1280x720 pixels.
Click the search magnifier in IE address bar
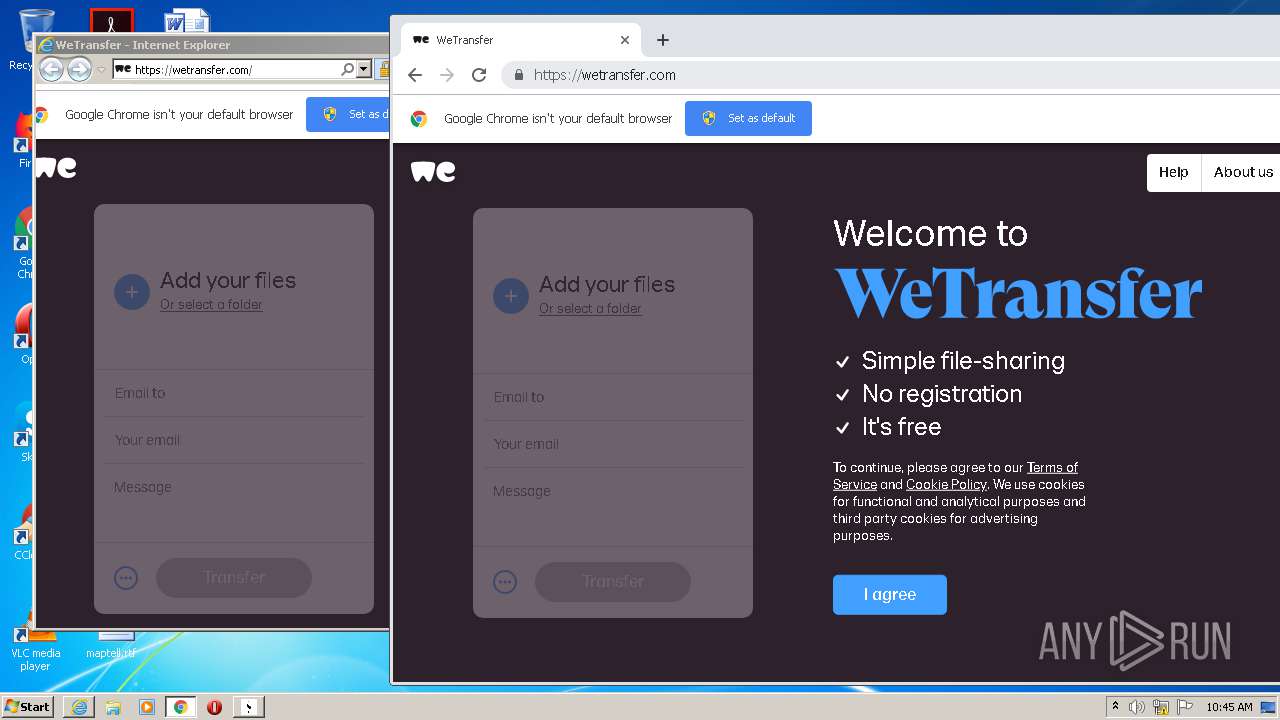[348, 70]
